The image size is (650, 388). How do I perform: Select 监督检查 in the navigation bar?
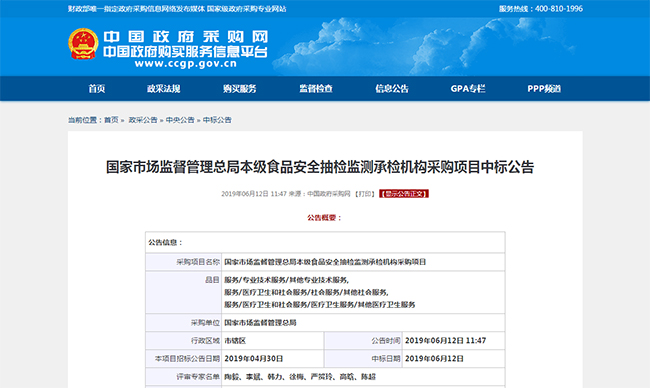316,89
